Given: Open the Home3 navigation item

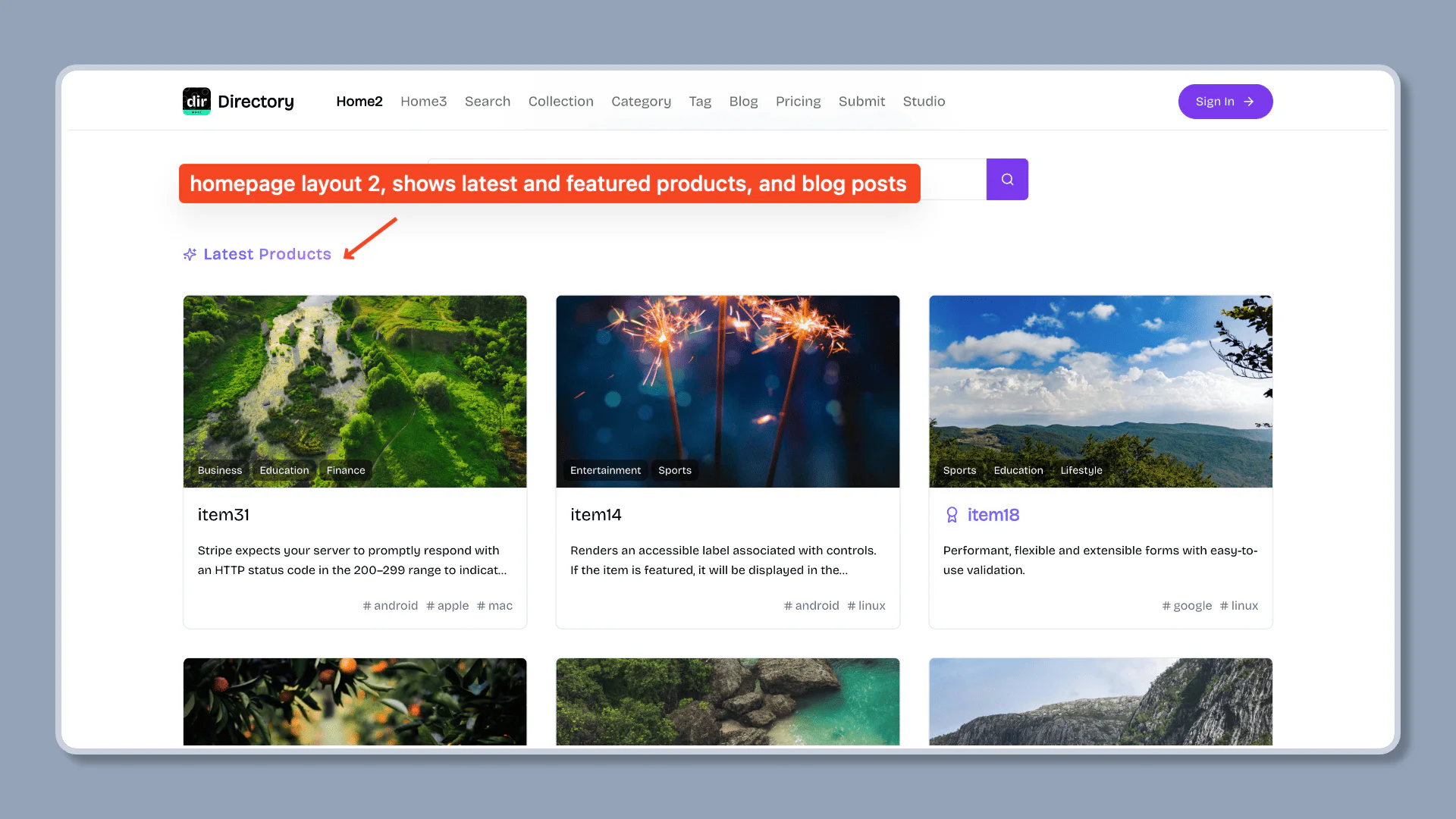Looking at the screenshot, I should (x=423, y=101).
